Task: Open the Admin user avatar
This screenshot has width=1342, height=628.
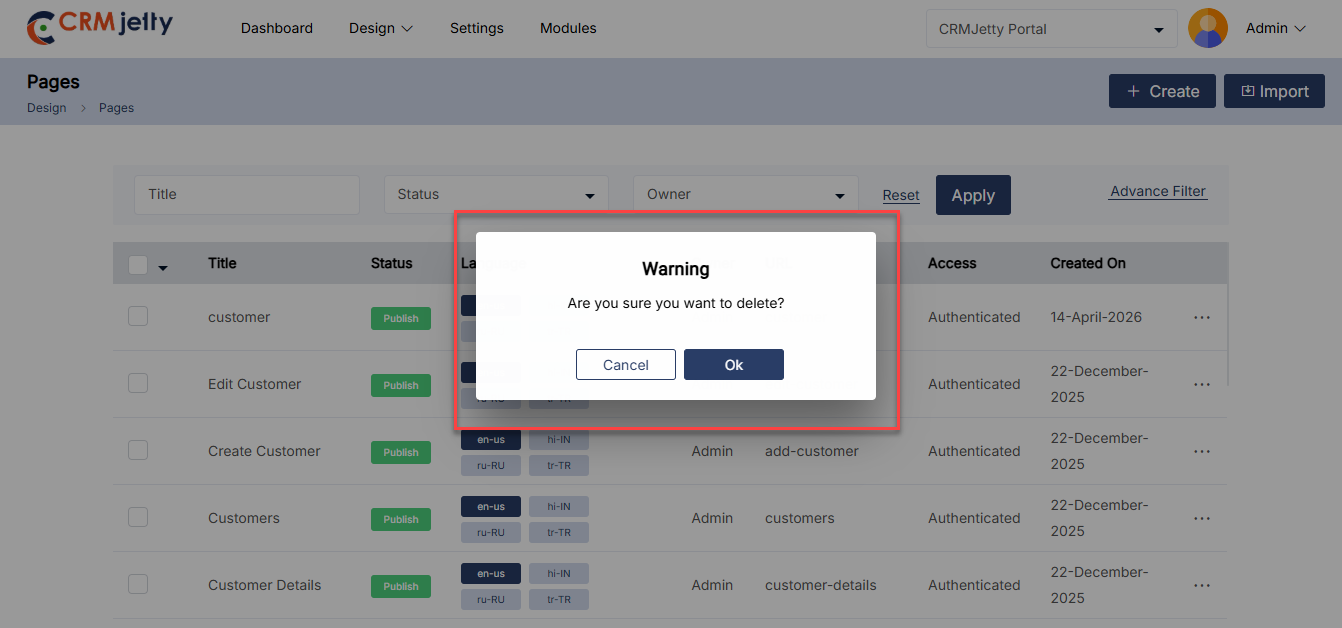Action: point(1207,28)
